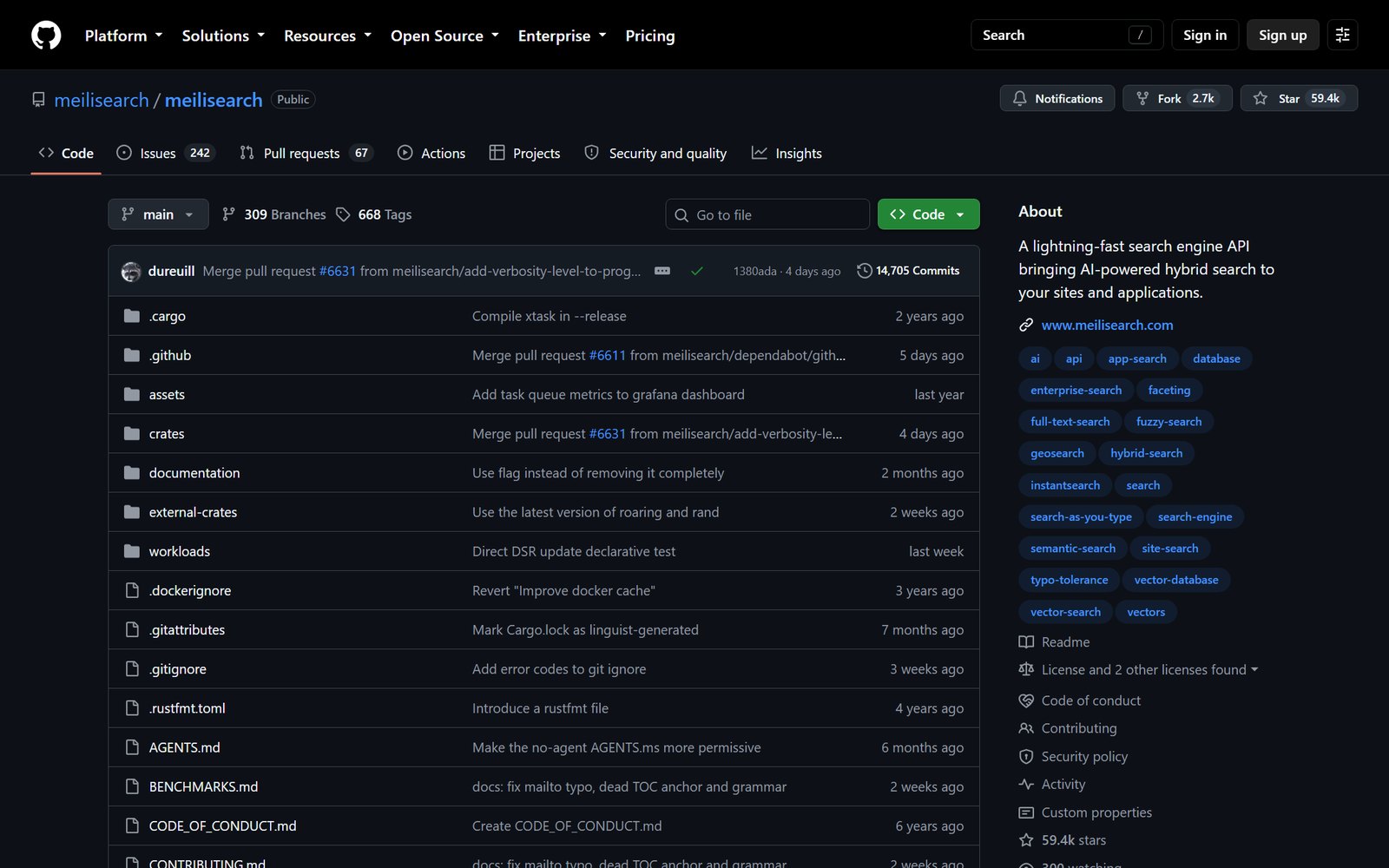Click the typo-tolerance topic tag
This screenshot has height=868, width=1389.
1070,580
